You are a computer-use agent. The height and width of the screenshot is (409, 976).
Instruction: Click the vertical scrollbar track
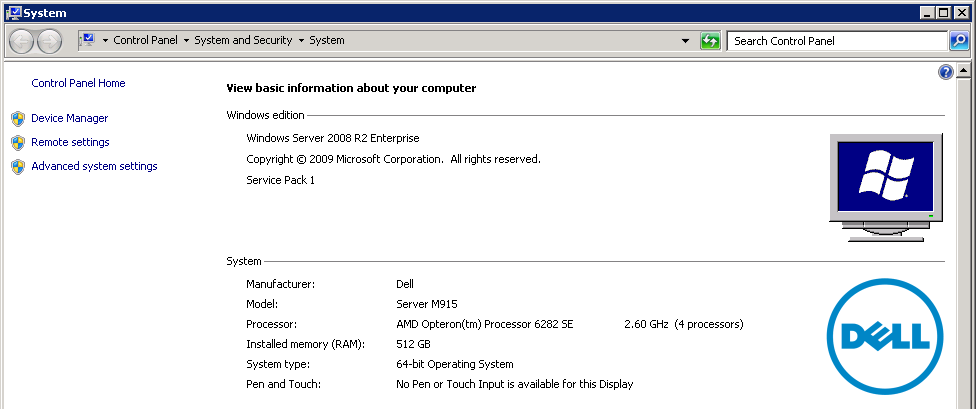[963, 243]
